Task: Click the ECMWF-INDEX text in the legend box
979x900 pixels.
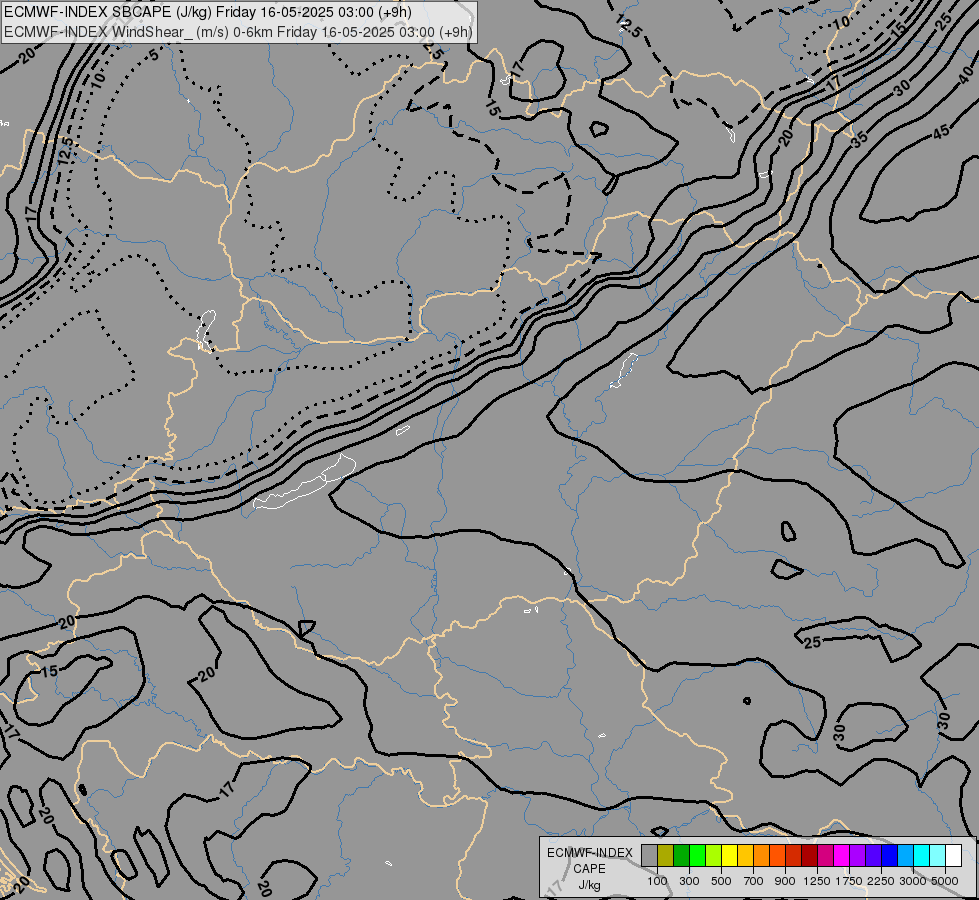Action: (x=589, y=853)
